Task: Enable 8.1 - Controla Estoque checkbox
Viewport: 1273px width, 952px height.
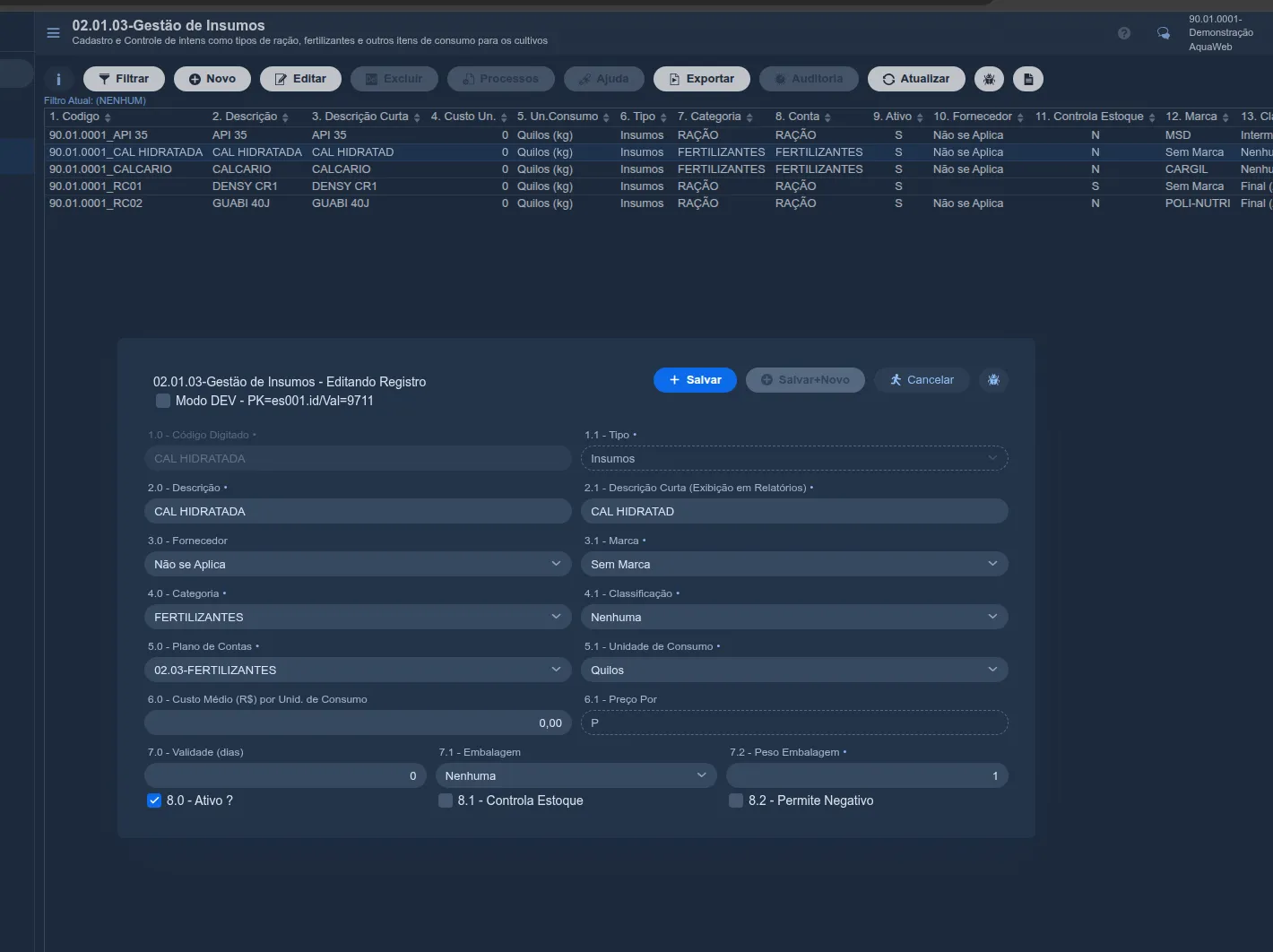Action: (446, 801)
